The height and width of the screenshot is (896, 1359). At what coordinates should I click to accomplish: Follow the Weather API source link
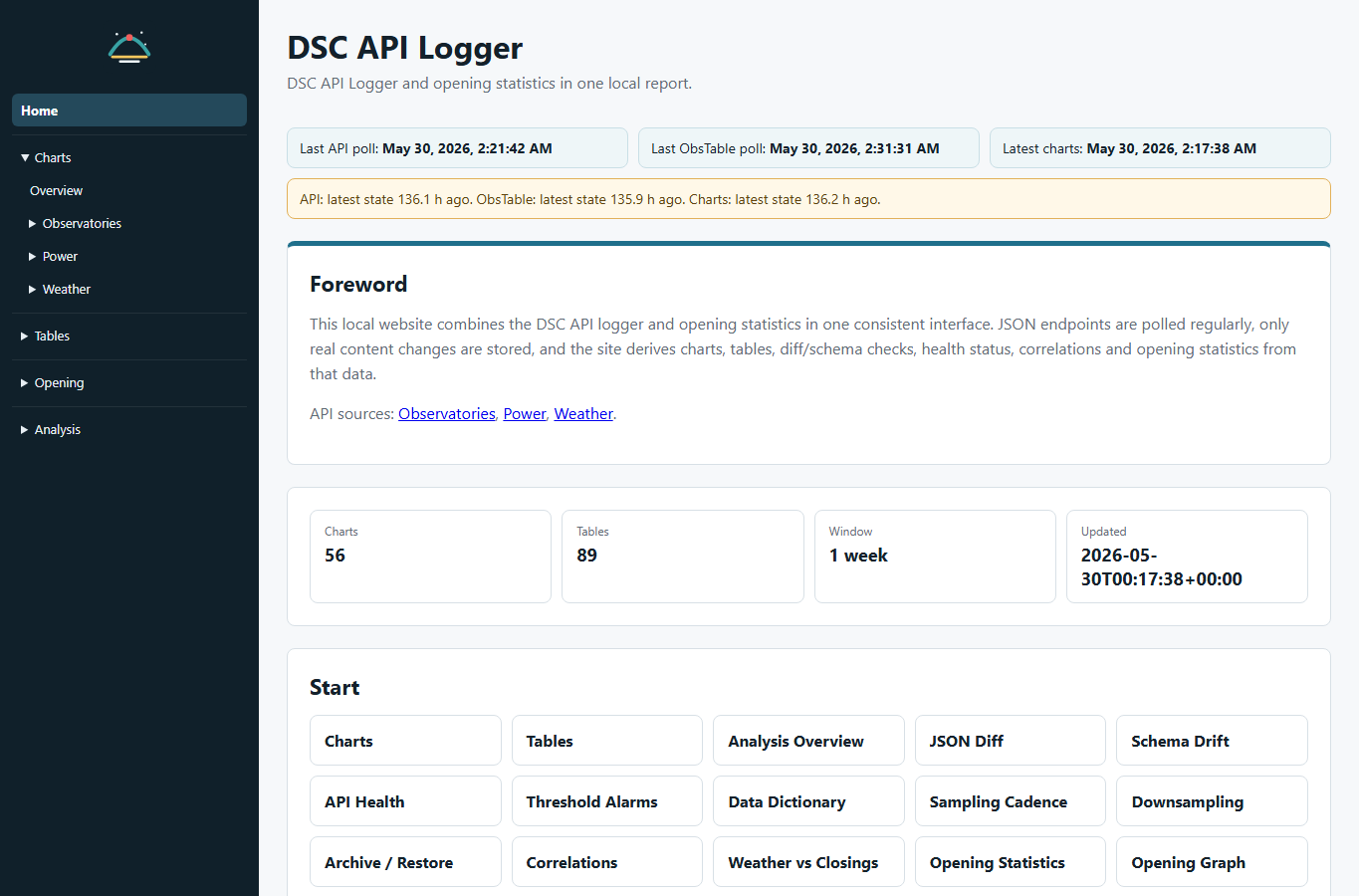pos(583,414)
